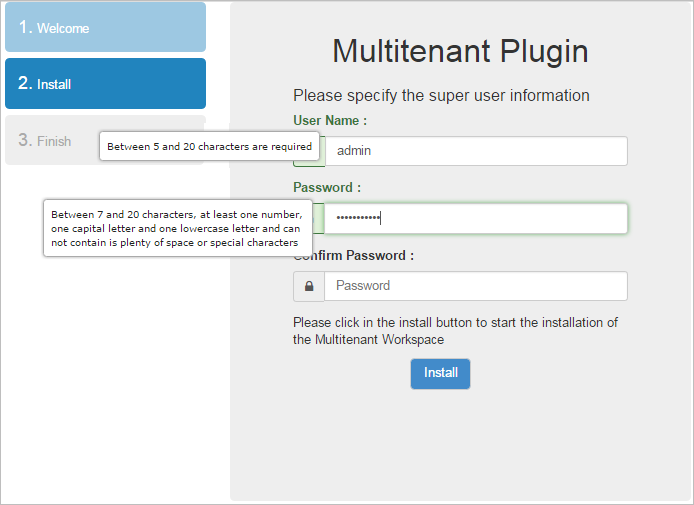
Task: Click the Confirm Password label
Action: [360, 255]
